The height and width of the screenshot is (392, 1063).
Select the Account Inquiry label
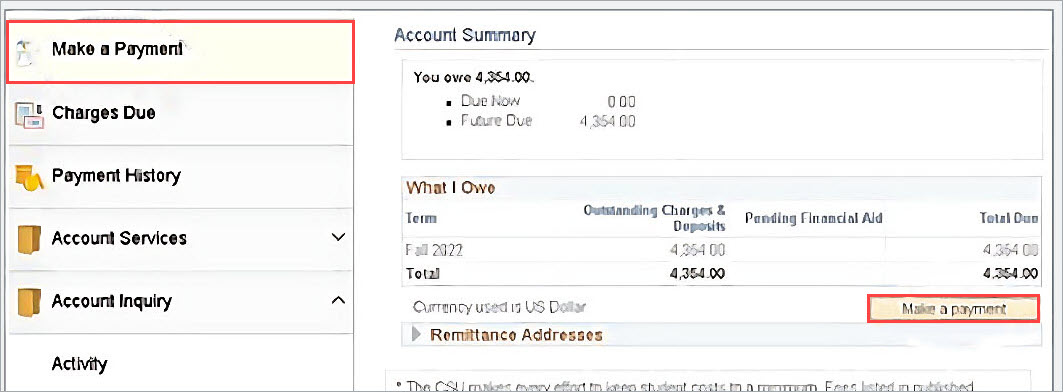click(112, 301)
